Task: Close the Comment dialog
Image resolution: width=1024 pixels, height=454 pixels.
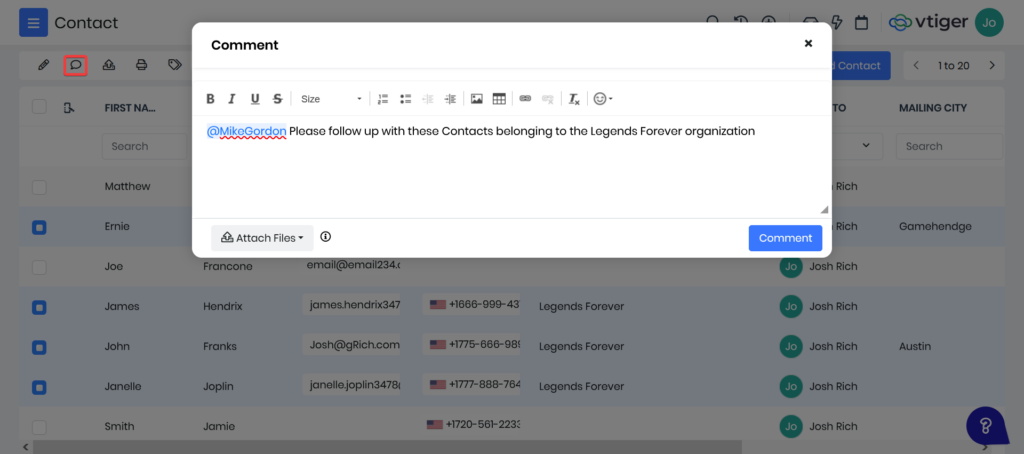Action: [x=808, y=43]
